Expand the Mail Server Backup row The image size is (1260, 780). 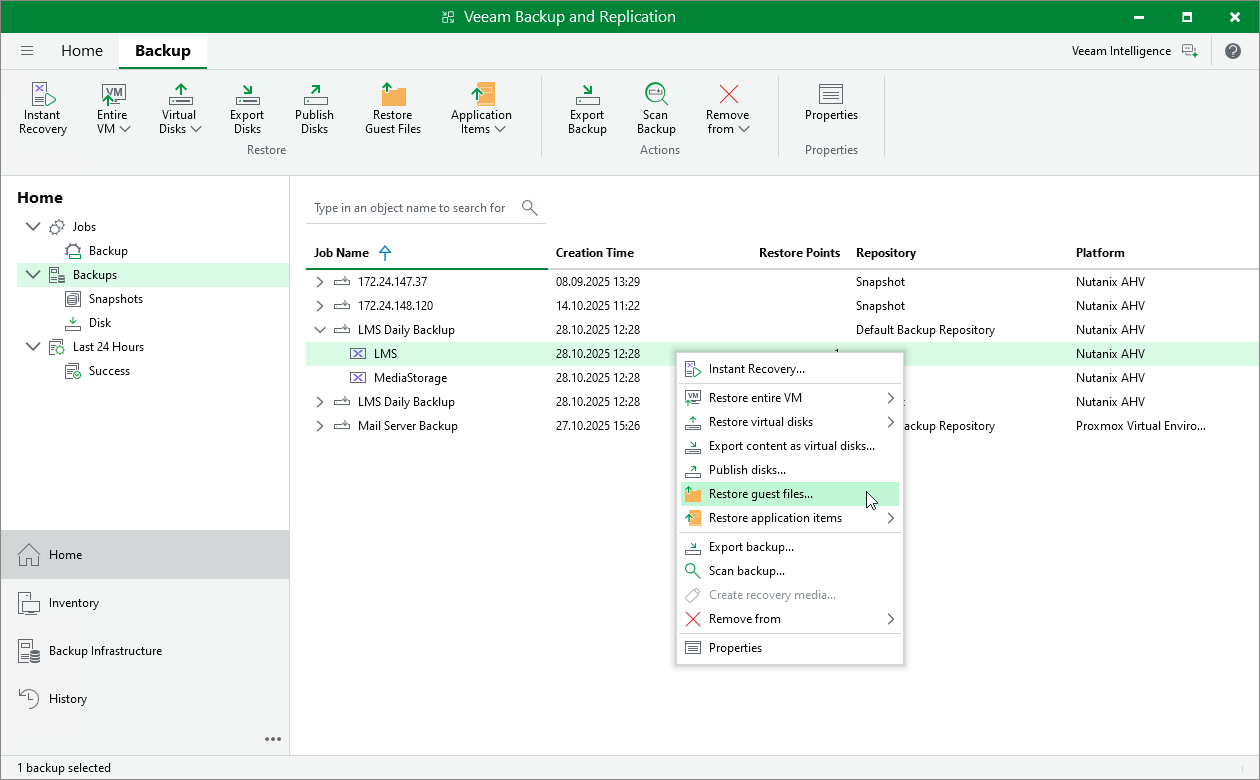(x=320, y=426)
